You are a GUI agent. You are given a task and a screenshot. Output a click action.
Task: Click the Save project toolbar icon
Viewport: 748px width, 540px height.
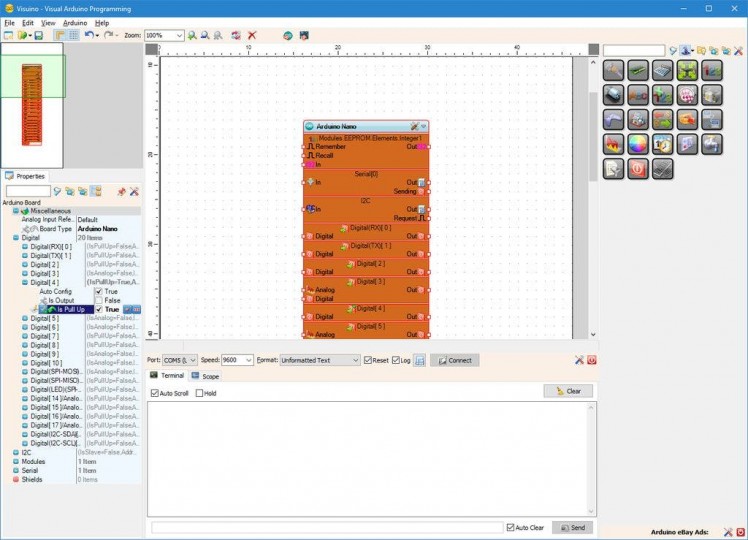pyautogui.click(x=38, y=35)
